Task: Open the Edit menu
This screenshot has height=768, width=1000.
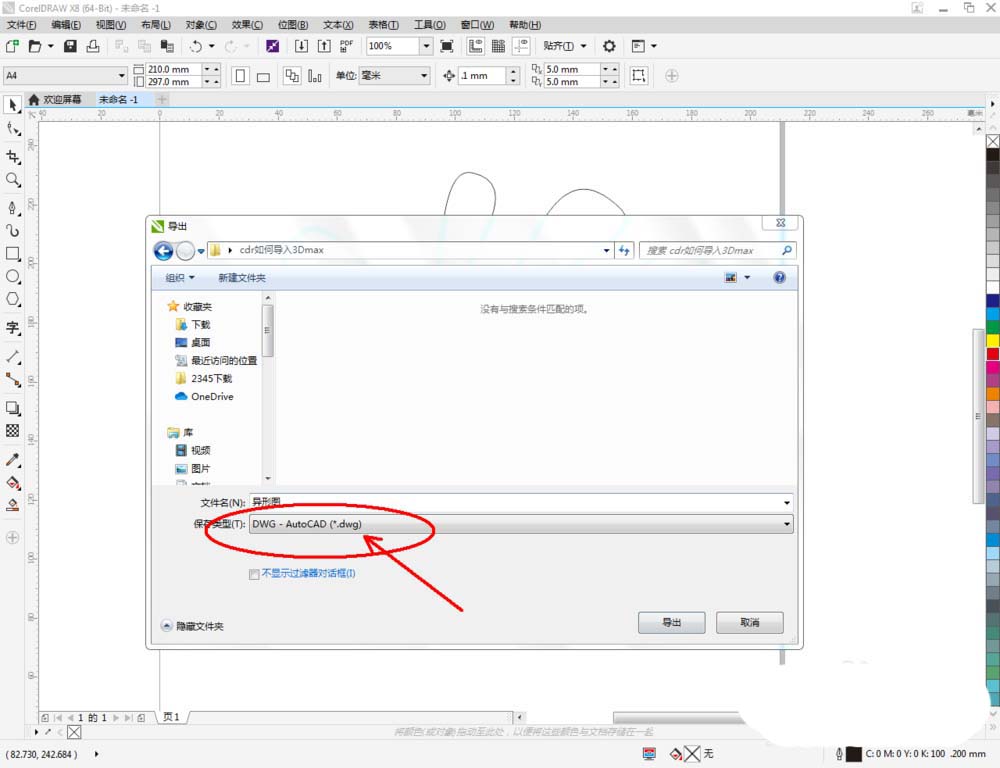Action: coord(66,24)
